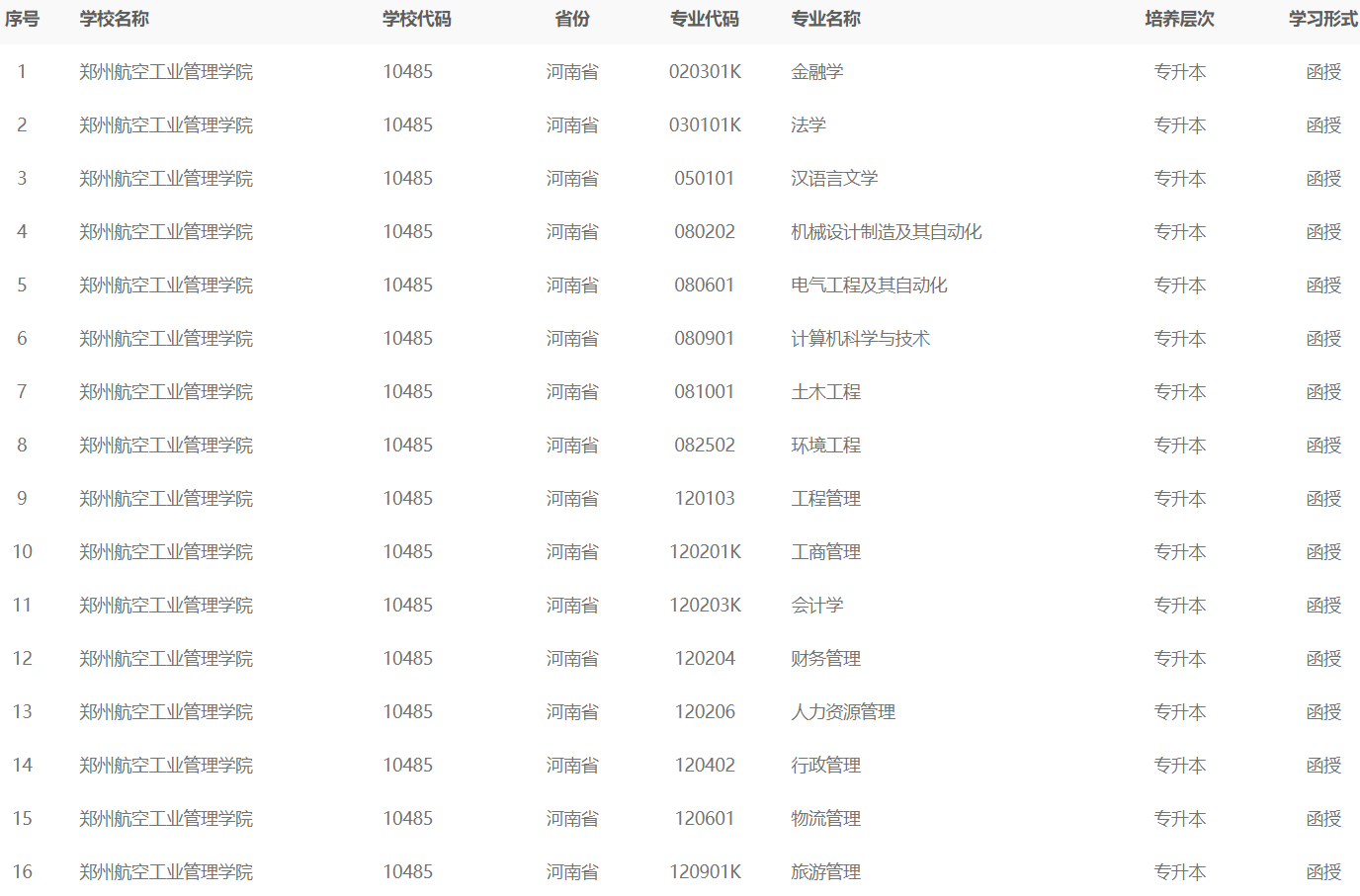Click school code 10485 in the 法学 row

pos(408,125)
